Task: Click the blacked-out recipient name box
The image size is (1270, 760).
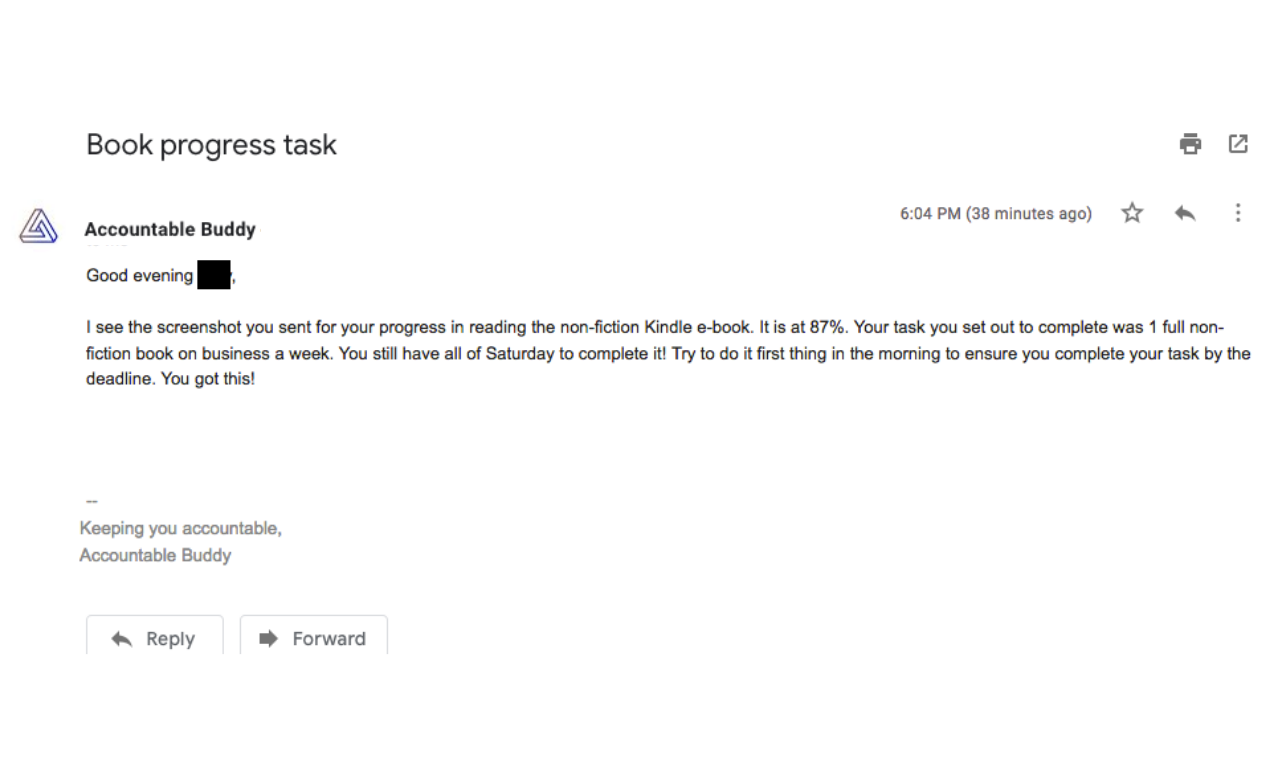Action: coord(214,275)
